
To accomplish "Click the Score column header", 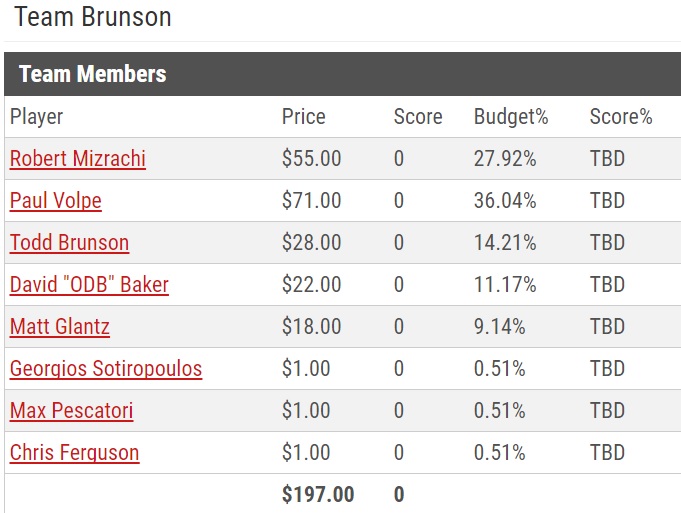I will 418,116.
